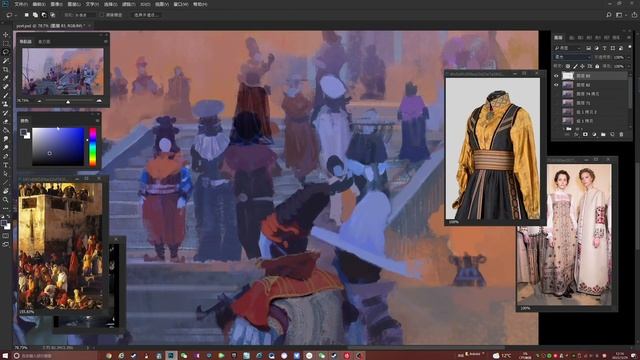Select the Hand tool
The height and width of the screenshot is (360, 640).
(6, 191)
